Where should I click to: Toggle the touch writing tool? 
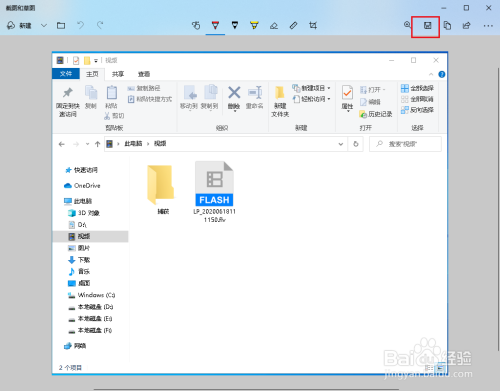[x=196, y=25]
